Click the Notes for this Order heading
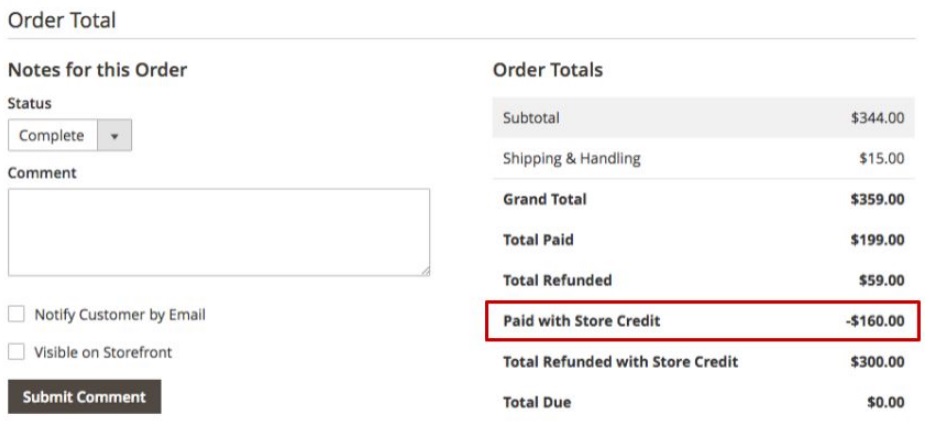The height and width of the screenshot is (433, 931). [x=97, y=70]
